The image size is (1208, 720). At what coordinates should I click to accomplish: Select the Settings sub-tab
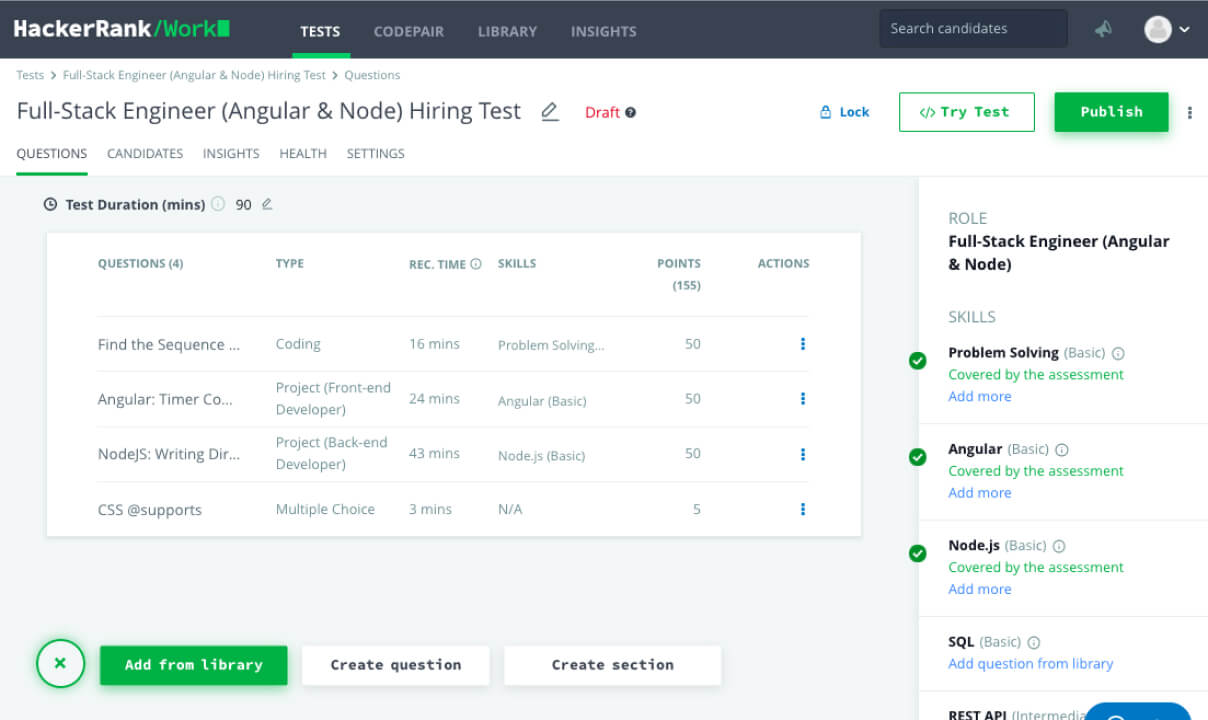375,154
